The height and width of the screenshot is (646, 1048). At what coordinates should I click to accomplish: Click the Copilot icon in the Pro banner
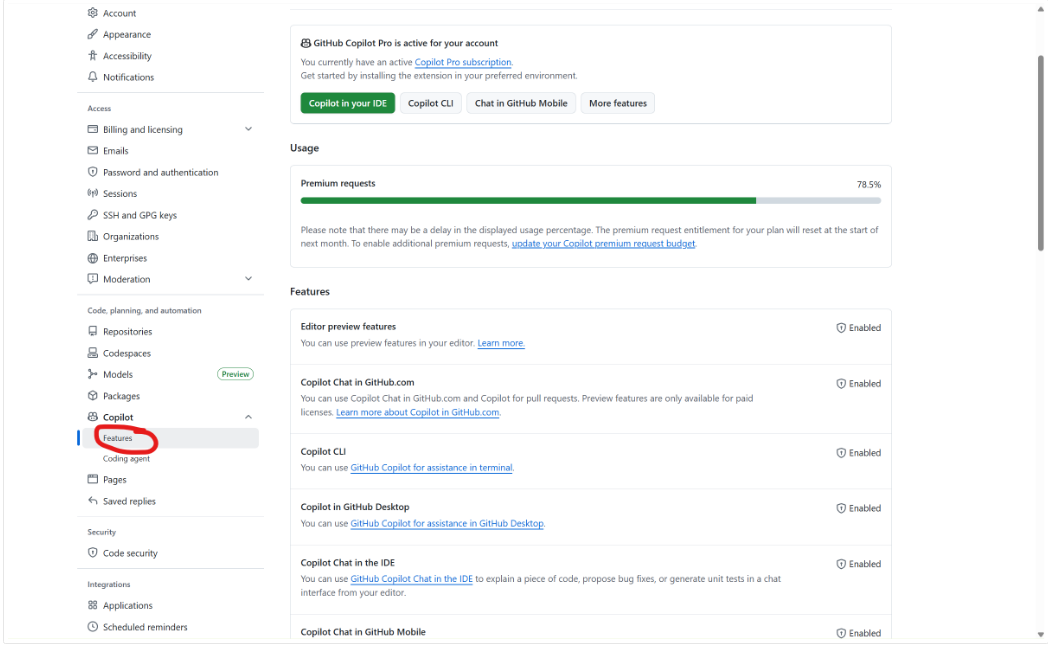(x=305, y=43)
